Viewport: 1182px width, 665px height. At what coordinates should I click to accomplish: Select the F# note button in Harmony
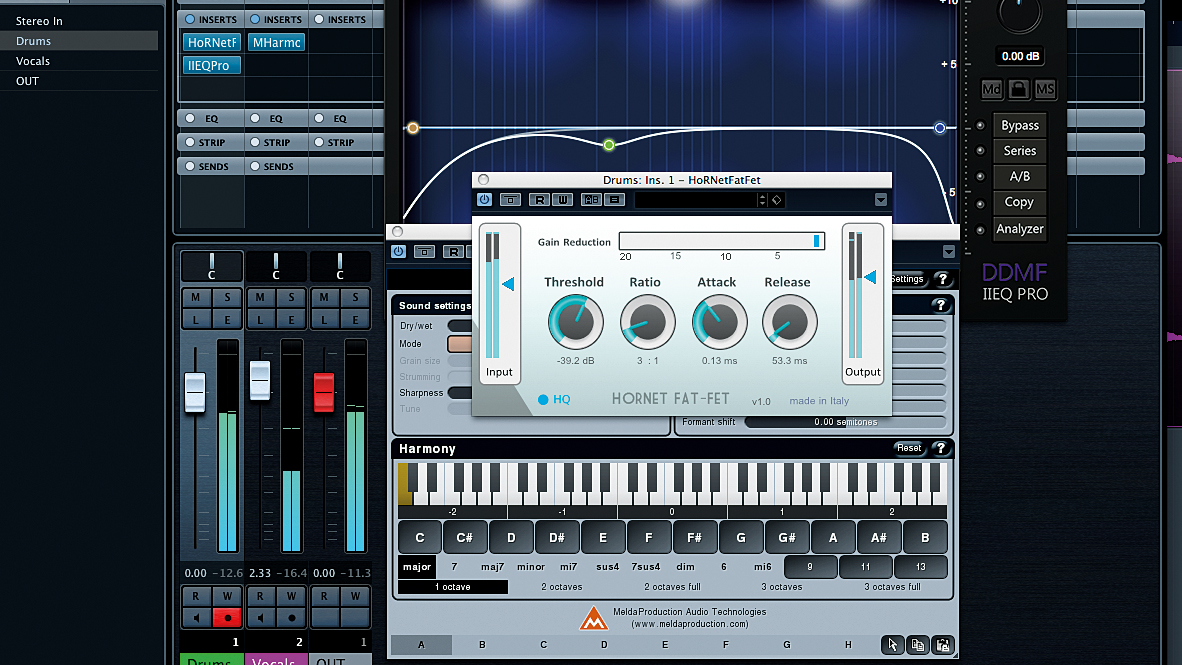(694, 538)
